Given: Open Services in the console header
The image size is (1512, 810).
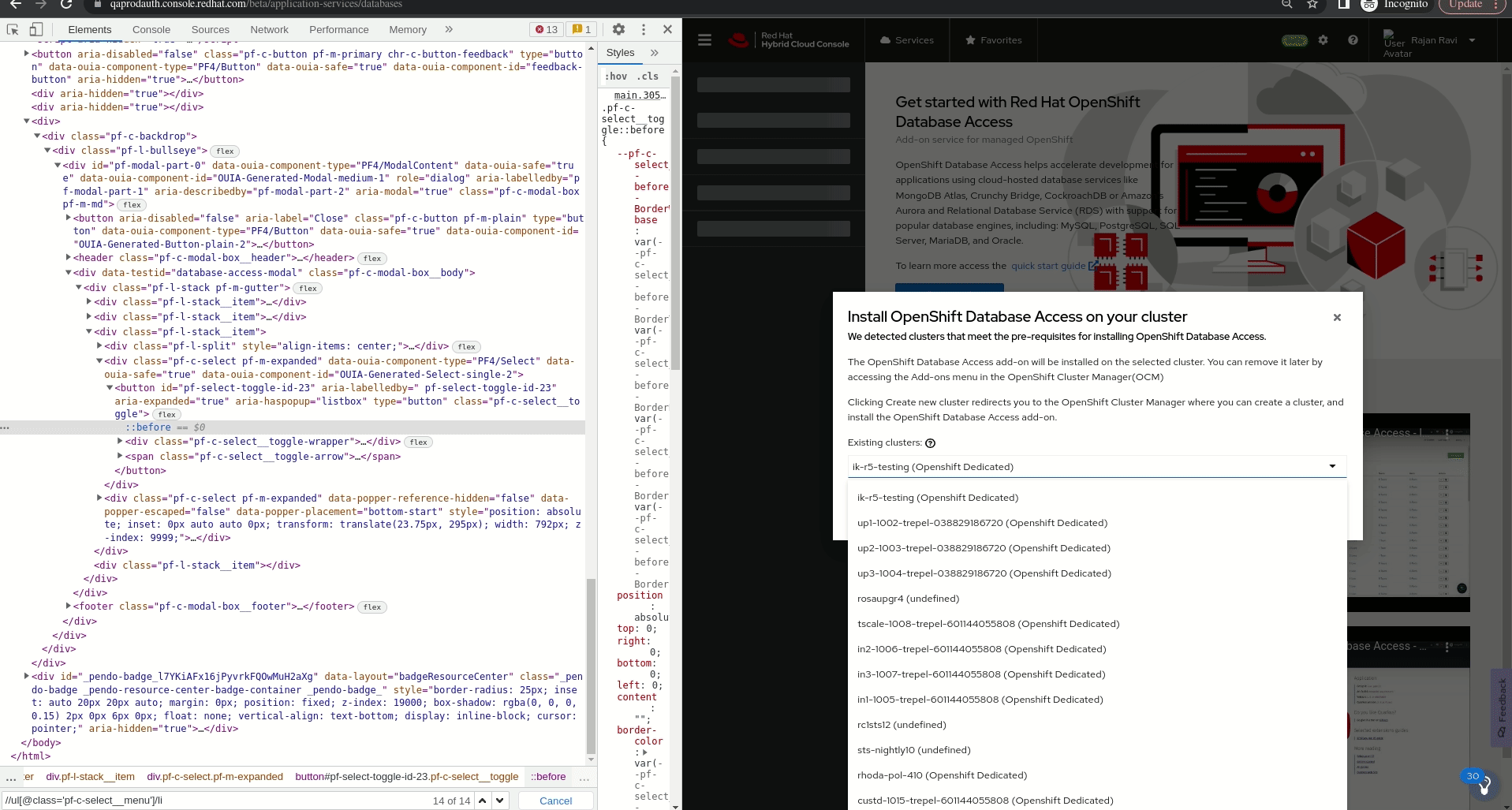Looking at the screenshot, I should tap(906, 40).
